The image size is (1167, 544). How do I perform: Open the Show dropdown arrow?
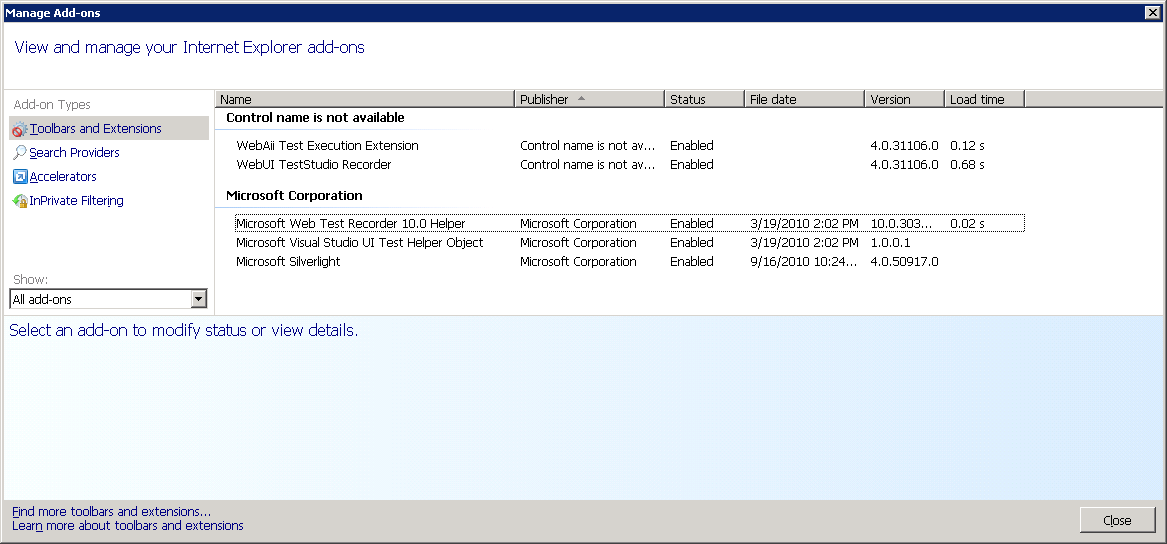click(x=198, y=299)
